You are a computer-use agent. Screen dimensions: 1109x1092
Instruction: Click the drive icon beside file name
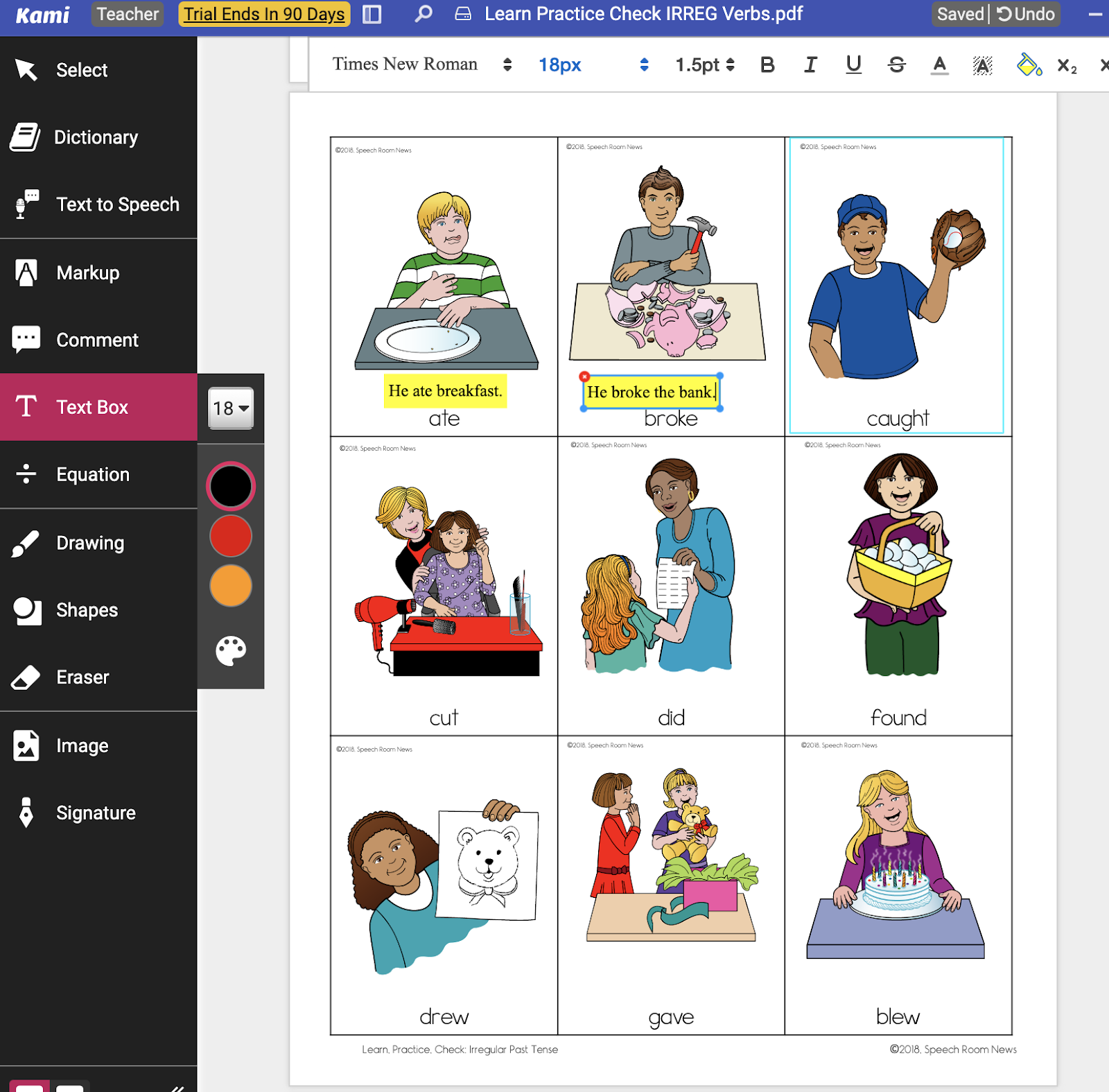[x=463, y=14]
